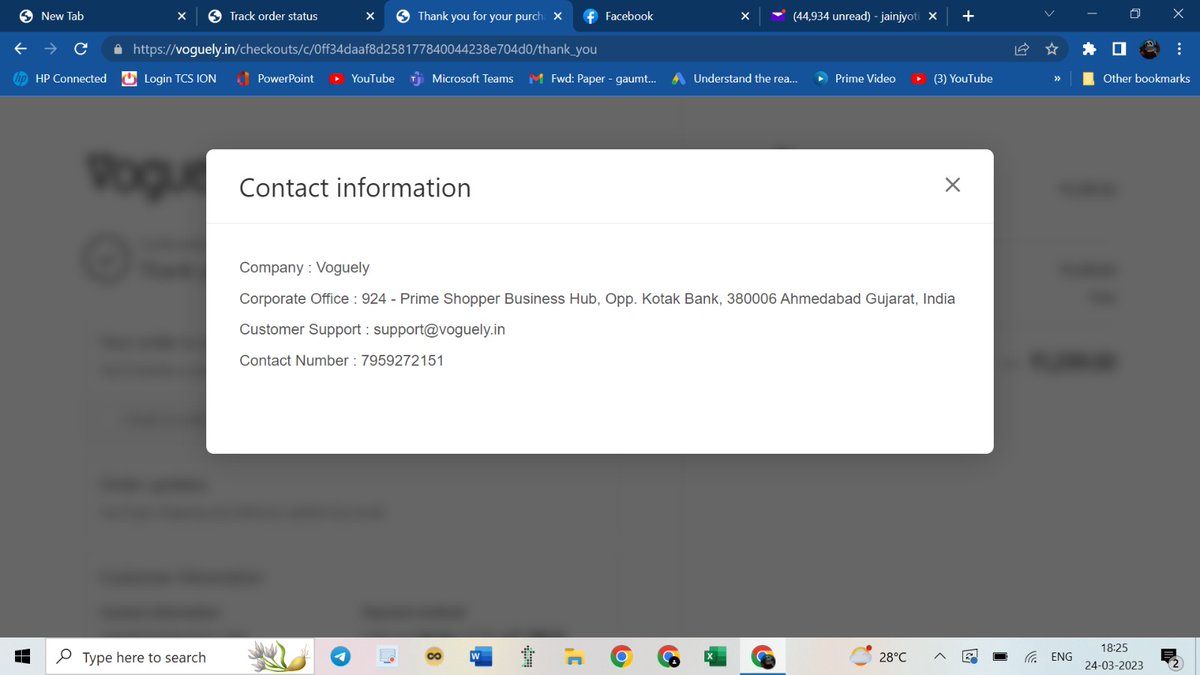View site information lock icon
This screenshot has height=675, width=1200.
click(x=118, y=48)
